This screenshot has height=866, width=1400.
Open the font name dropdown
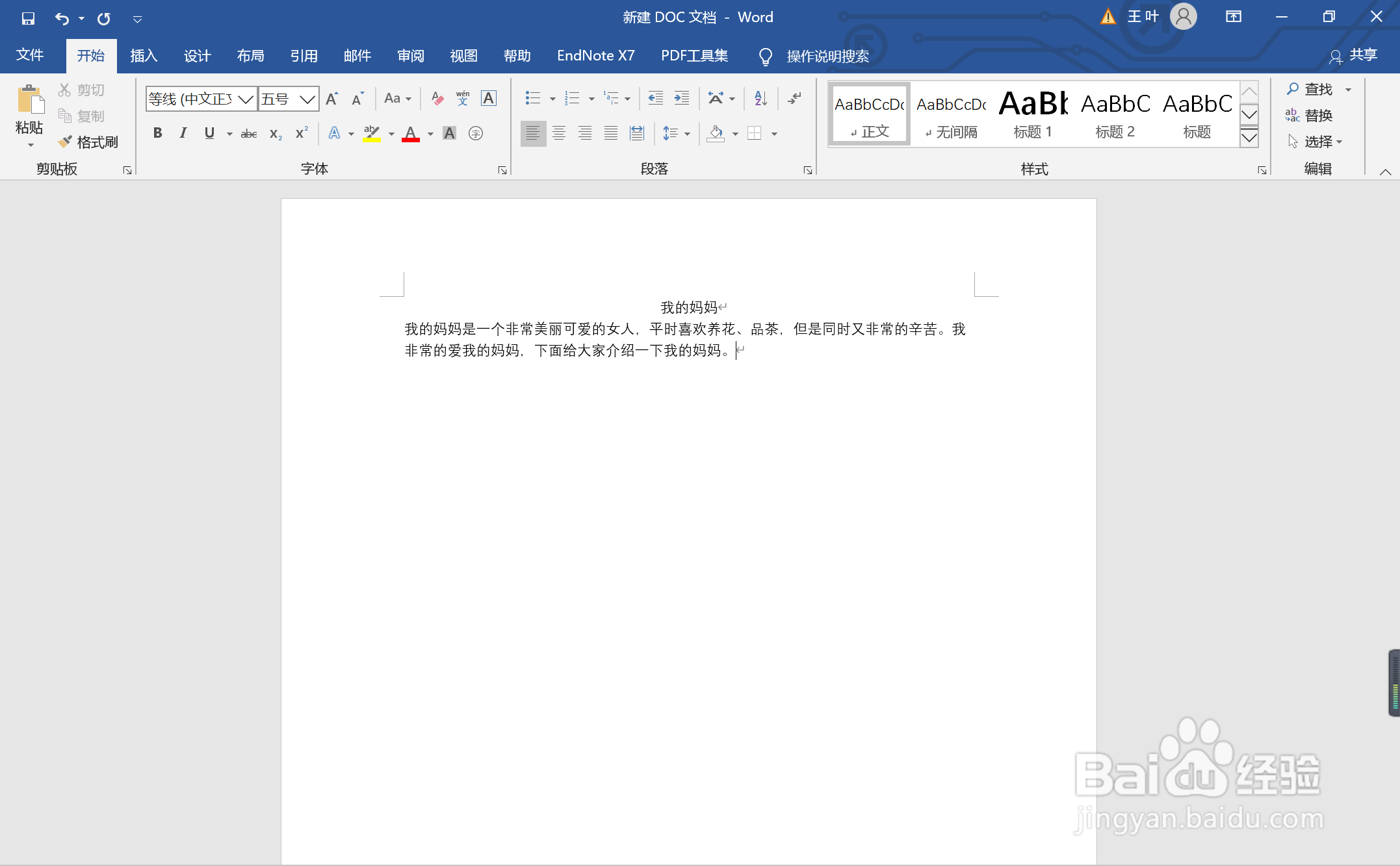pos(245,99)
